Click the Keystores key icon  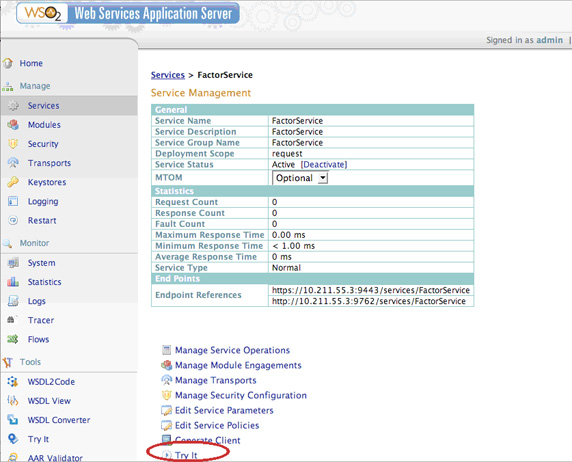(x=13, y=182)
